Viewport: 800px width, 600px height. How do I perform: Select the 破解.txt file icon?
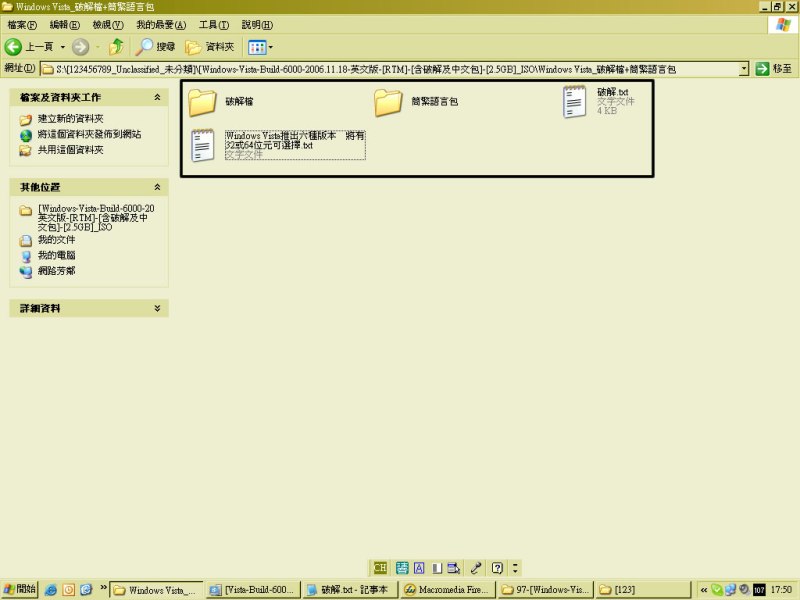coord(574,102)
